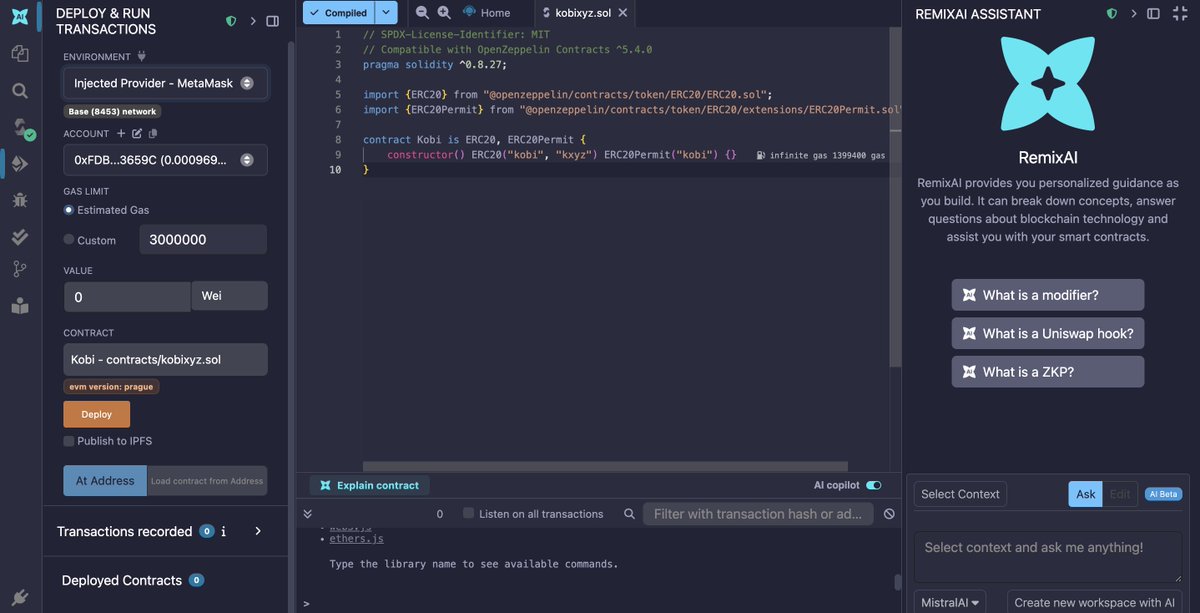
Task: Ask What is a modifier?
Action: [1048, 295]
